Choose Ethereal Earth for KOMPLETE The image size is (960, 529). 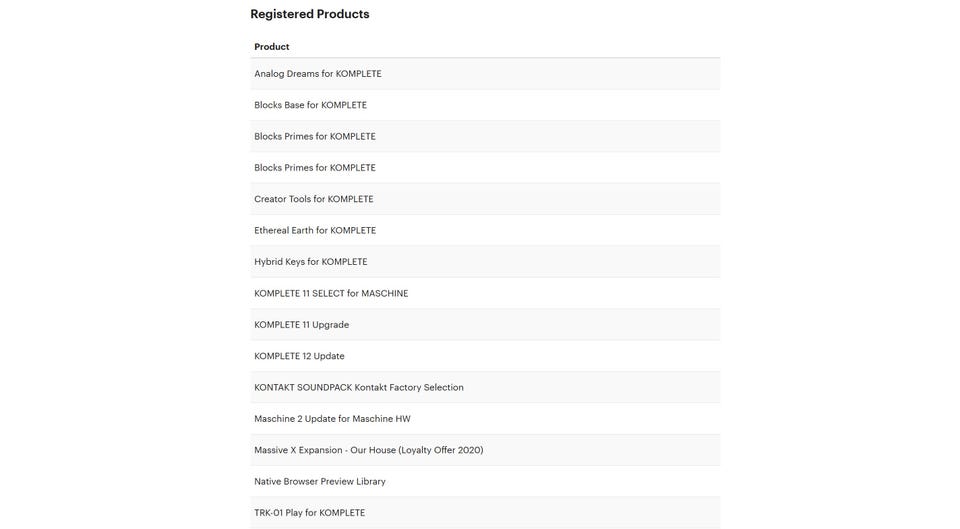[x=485, y=230]
